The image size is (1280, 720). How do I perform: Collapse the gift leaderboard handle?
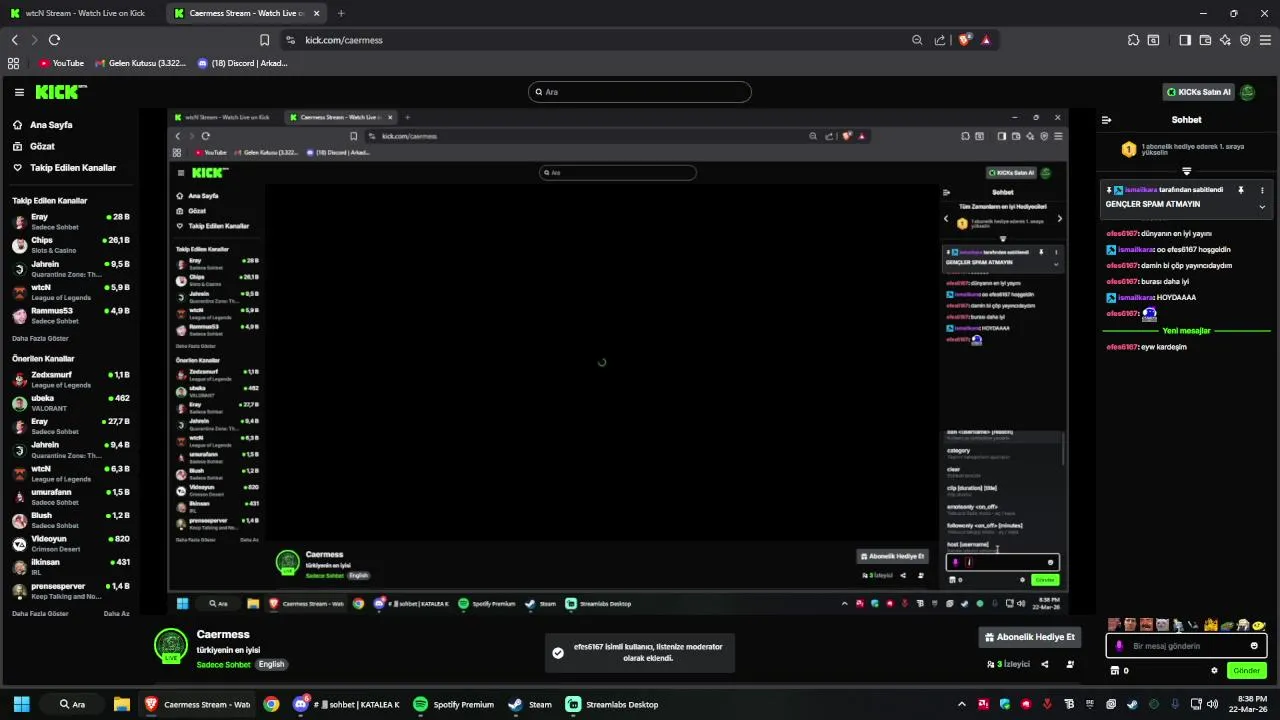tap(1187, 171)
